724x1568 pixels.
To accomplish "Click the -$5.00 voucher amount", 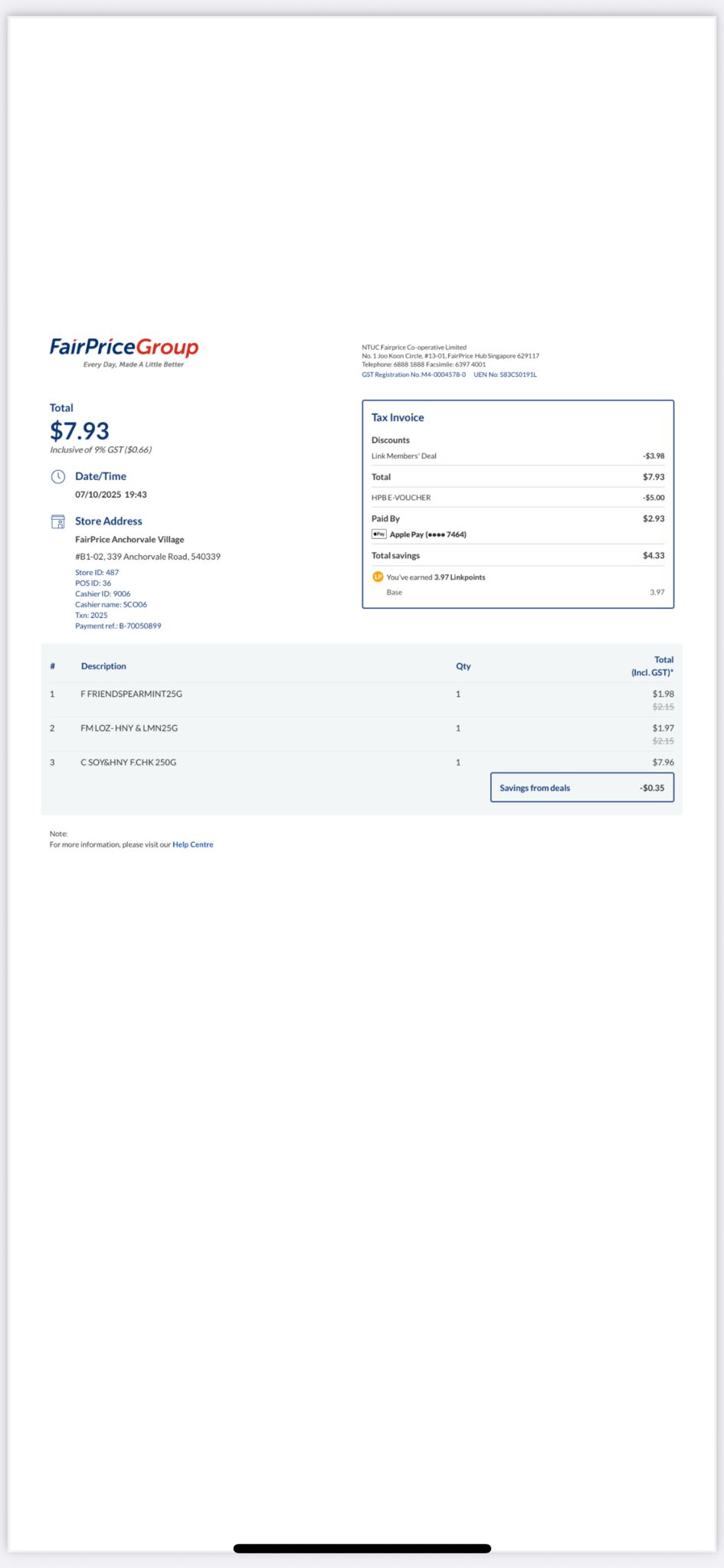I will (654, 498).
